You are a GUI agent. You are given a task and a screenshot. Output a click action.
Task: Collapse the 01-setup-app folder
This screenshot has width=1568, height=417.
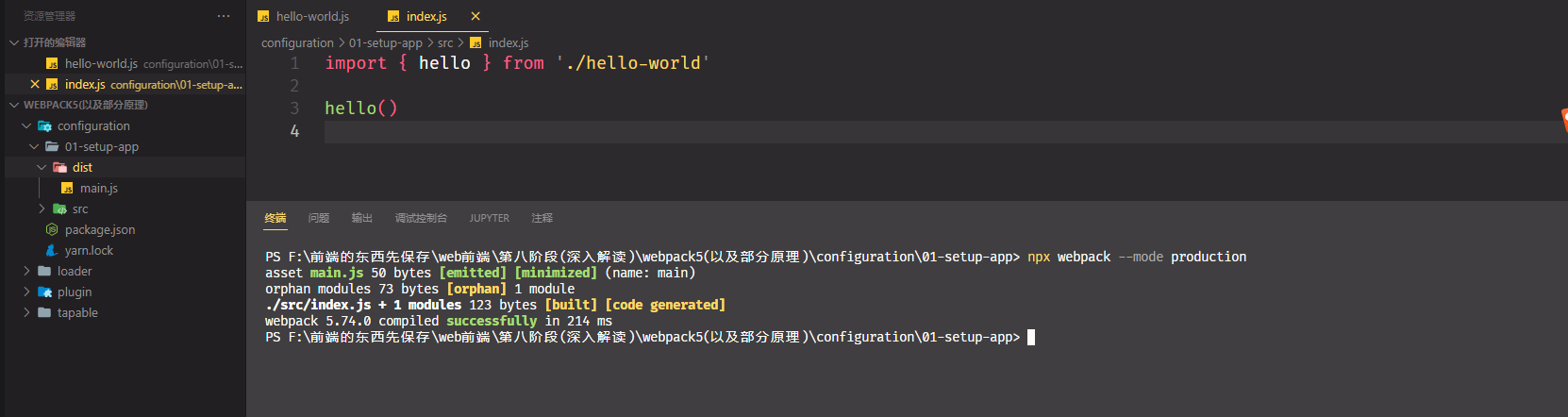34,146
